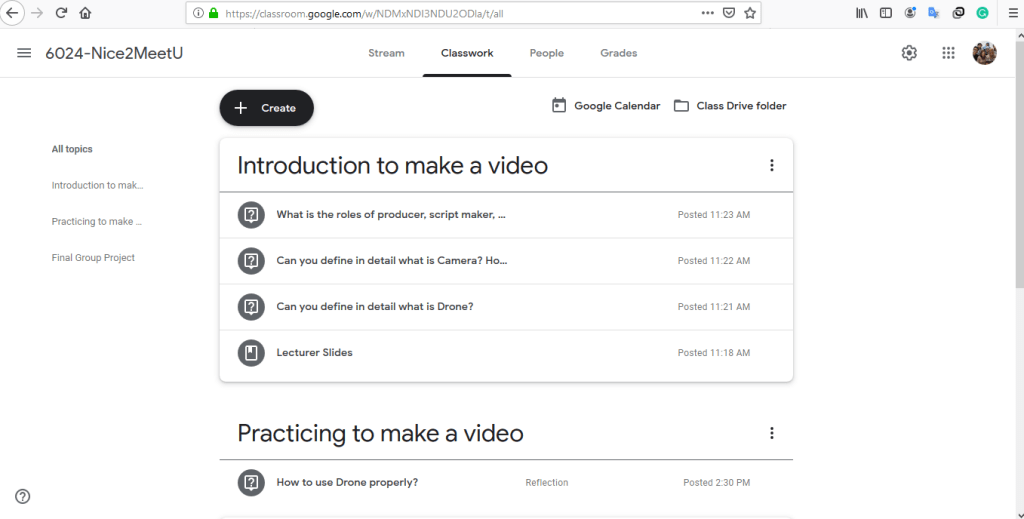
Task: Go to the Grades tab
Action: (618, 53)
